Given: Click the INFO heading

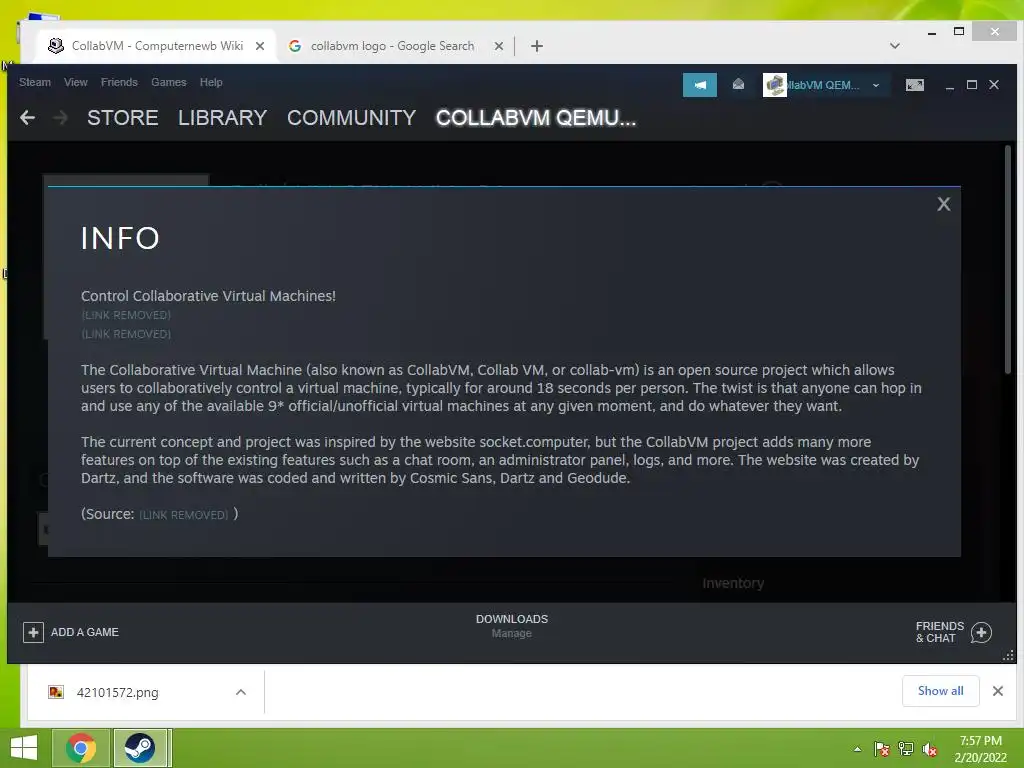Looking at the screenshot, I should click(120, 238).
